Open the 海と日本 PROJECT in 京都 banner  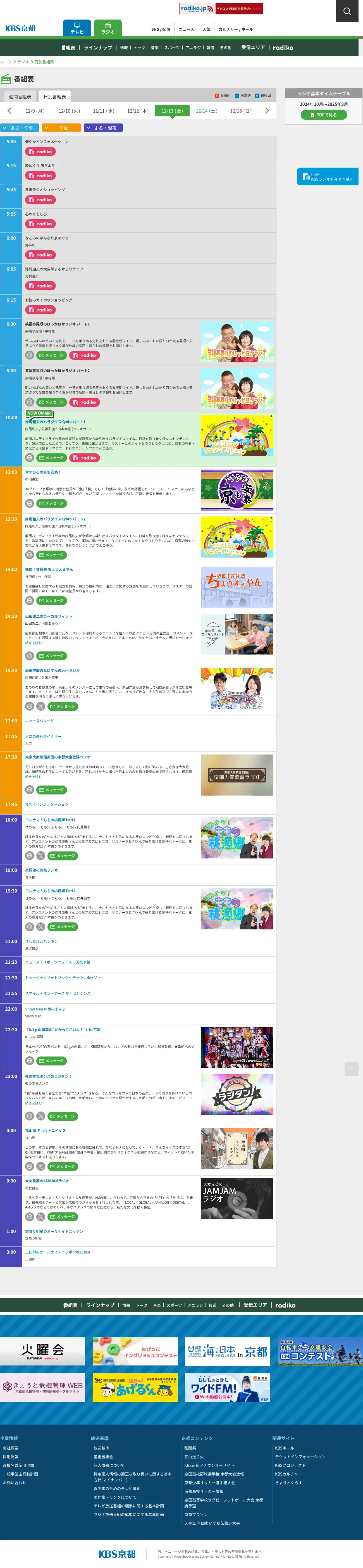click(227, 1351)
